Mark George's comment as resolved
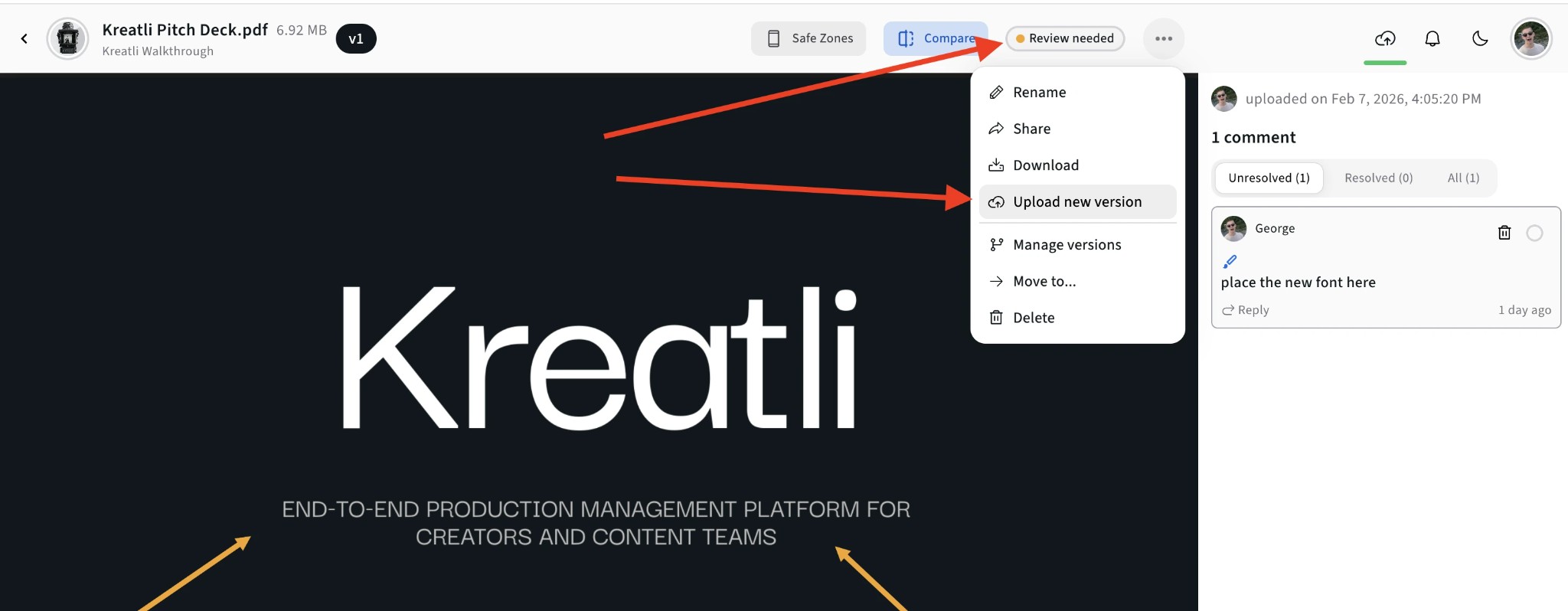This screenshot has height=611, width=1568. point(1534,233)
